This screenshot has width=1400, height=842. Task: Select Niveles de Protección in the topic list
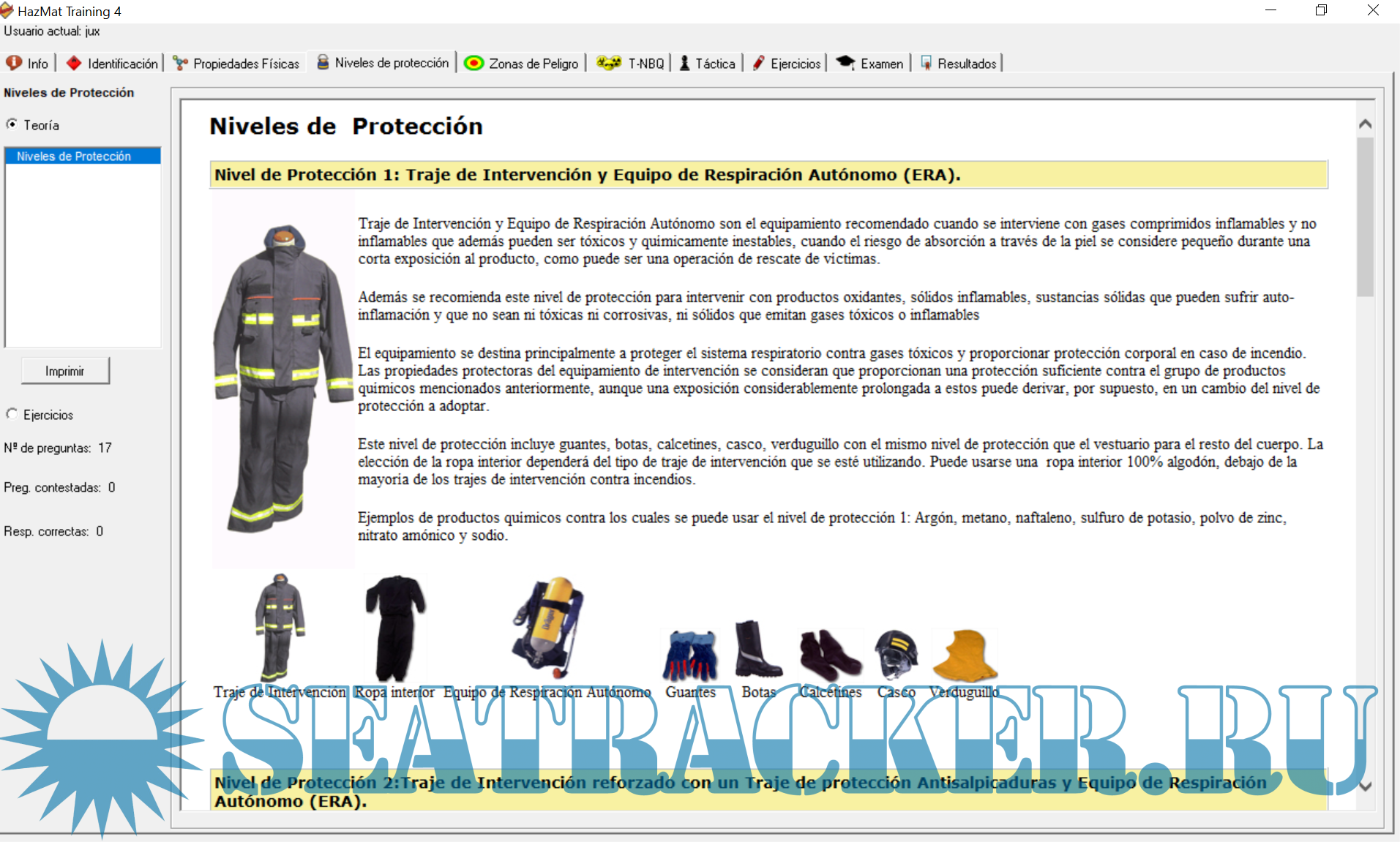click(x=74, y=156)
